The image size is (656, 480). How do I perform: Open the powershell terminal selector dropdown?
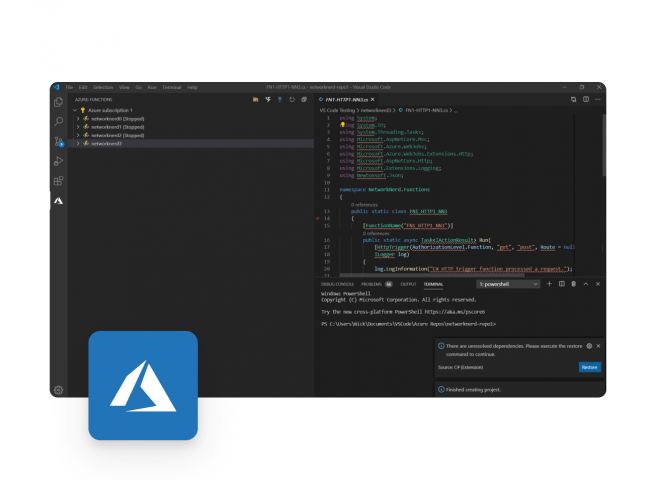pos(508,284)
